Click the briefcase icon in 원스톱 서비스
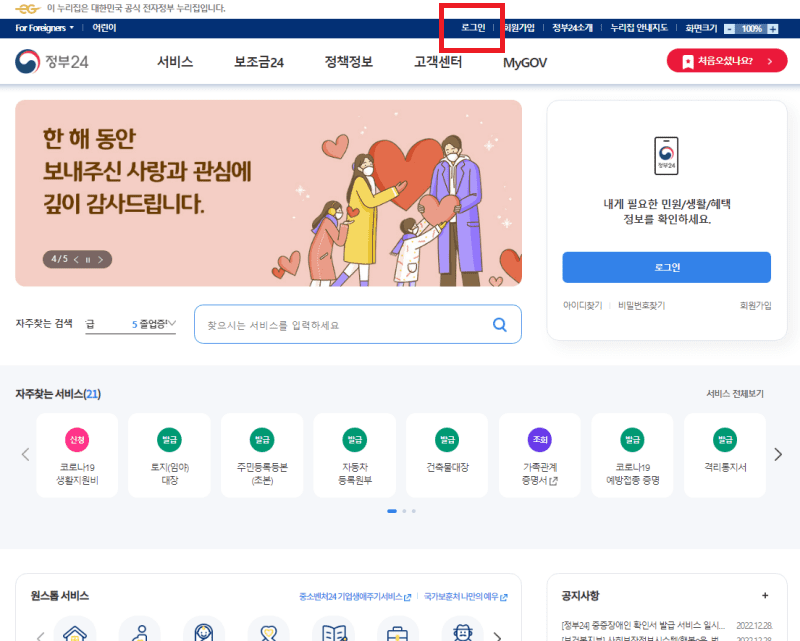Viewport: 800px width, 641px height. pyautogui.click(x=397, y=632)
